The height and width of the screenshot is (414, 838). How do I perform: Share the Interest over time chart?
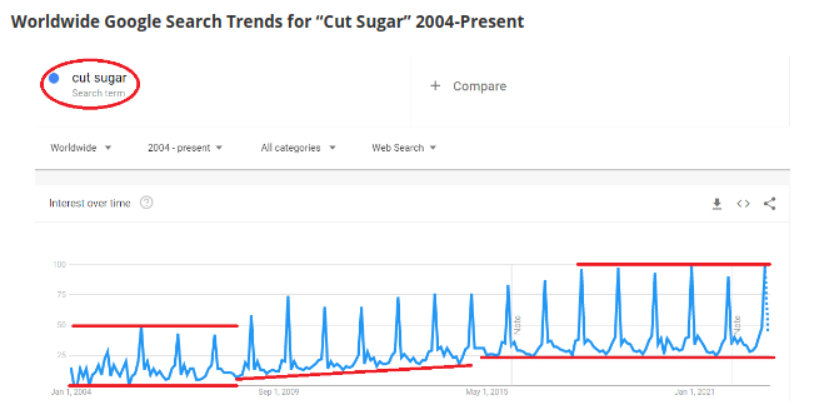tap(770, 204)
